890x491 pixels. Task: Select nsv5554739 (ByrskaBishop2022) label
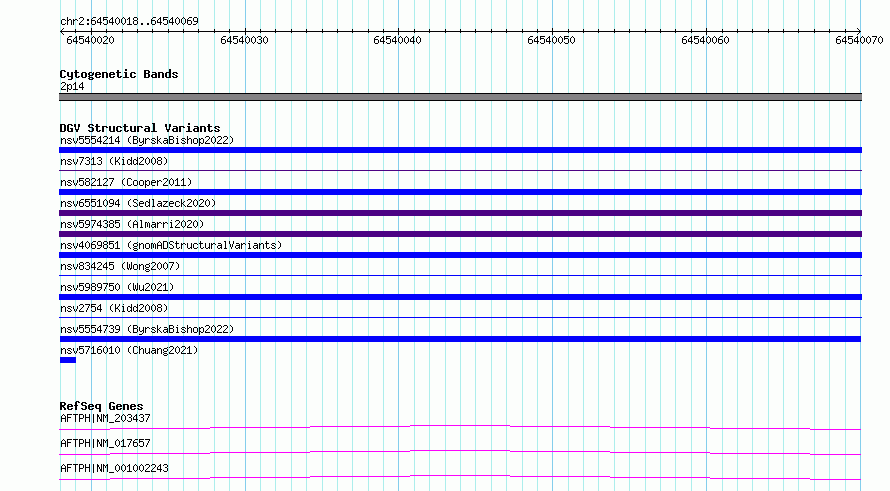pos(147,329)
